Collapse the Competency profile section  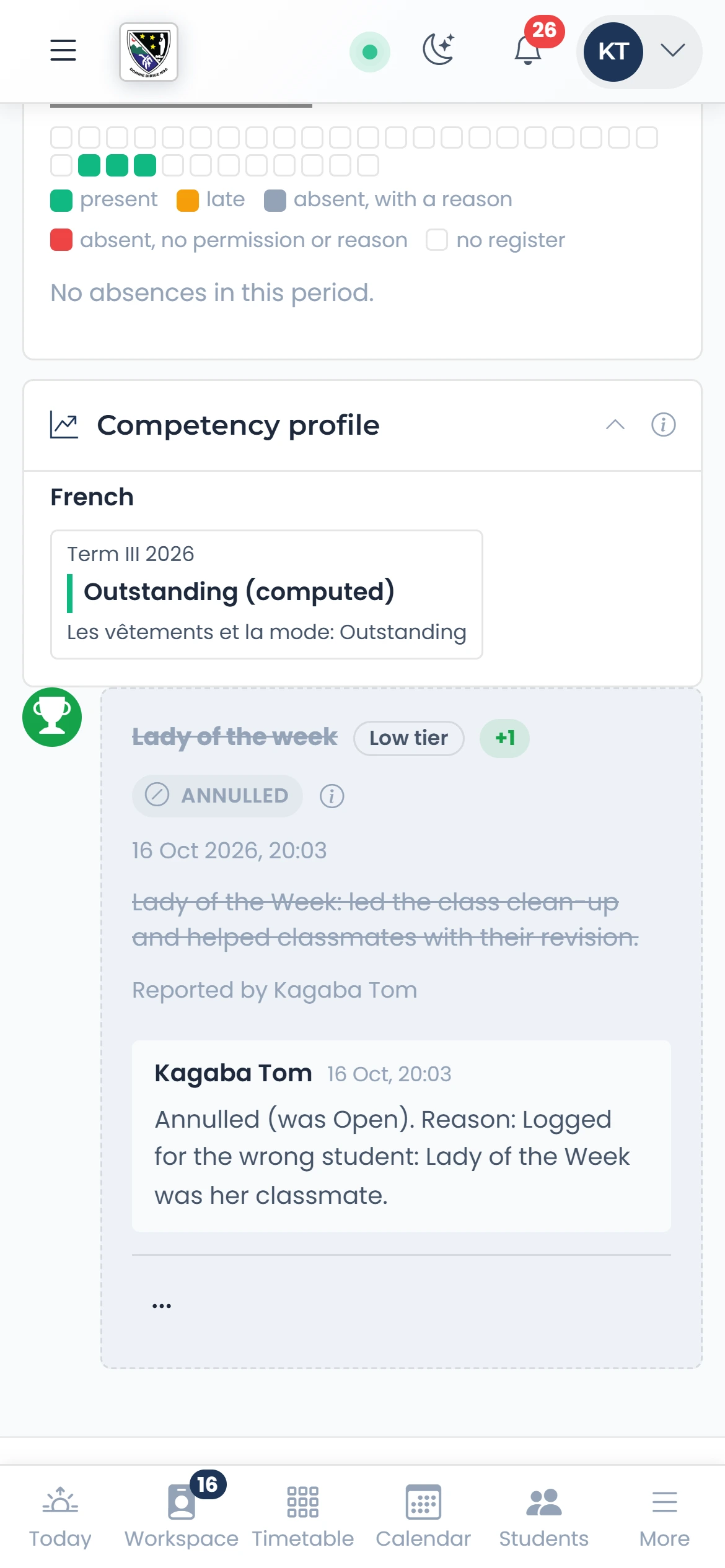615,425
